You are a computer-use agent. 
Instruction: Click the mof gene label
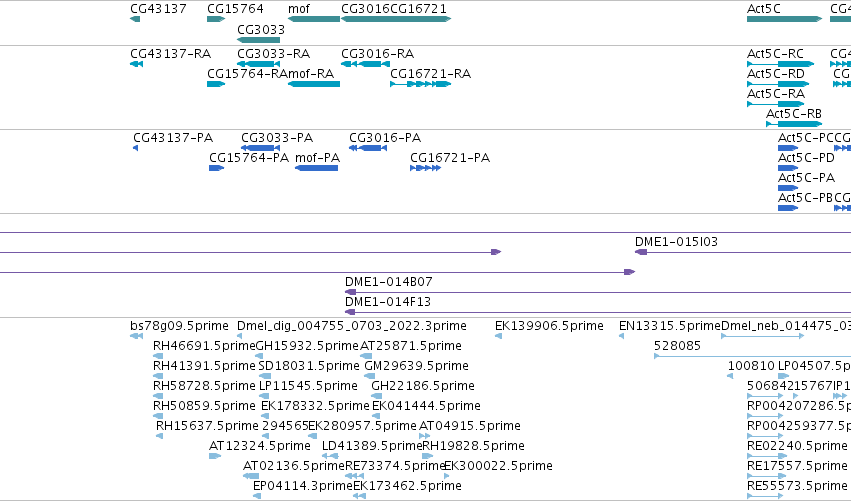coord(299,9)
